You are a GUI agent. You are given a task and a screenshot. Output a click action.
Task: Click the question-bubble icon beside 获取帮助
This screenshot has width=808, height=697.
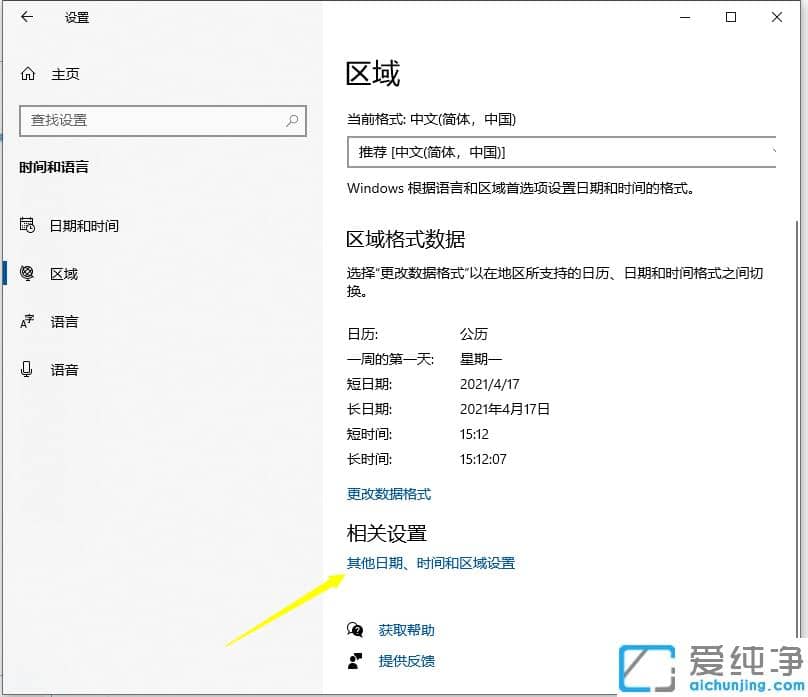click(x=355, y=630)
